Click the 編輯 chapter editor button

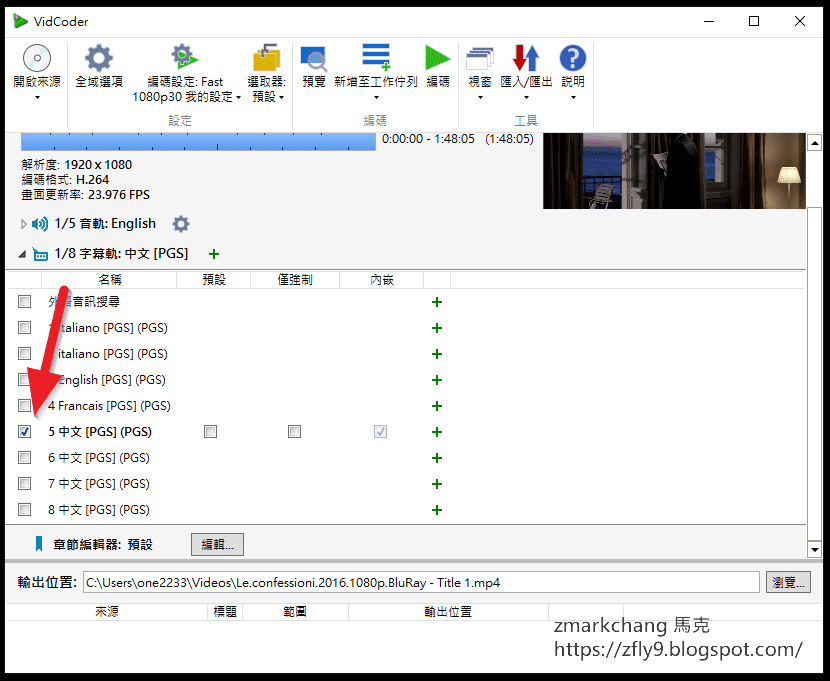217,544
